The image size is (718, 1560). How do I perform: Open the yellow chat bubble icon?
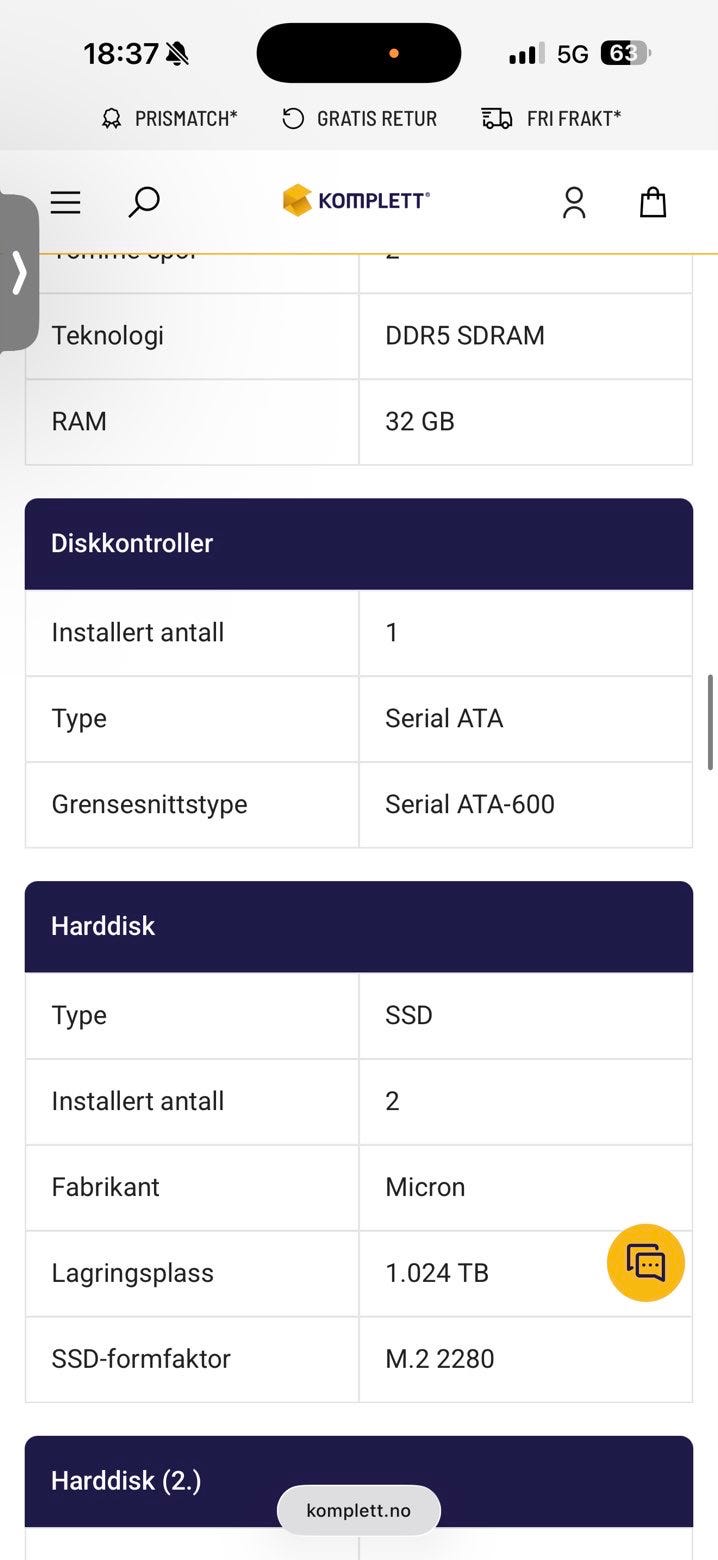click(645, 1263)
